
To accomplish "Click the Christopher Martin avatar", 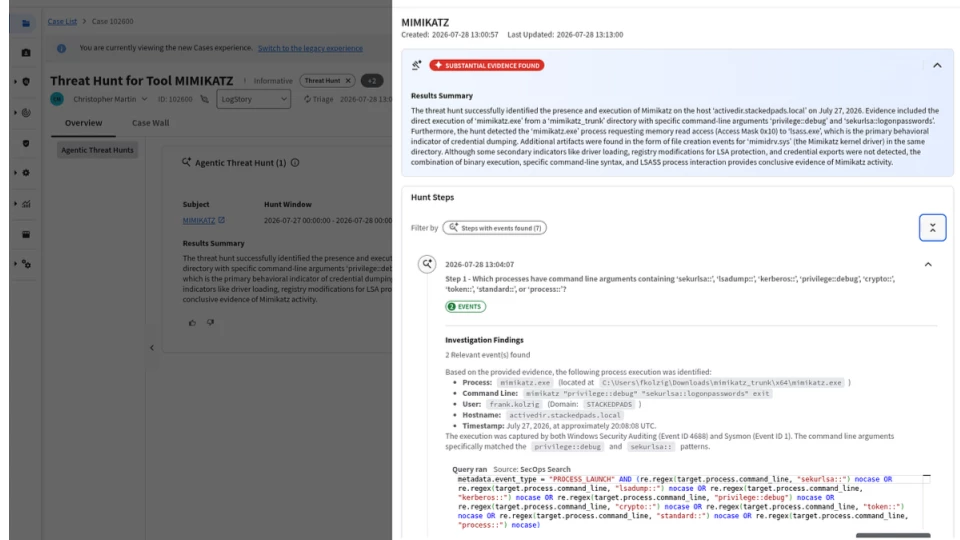I will click(x=57, y=99).
